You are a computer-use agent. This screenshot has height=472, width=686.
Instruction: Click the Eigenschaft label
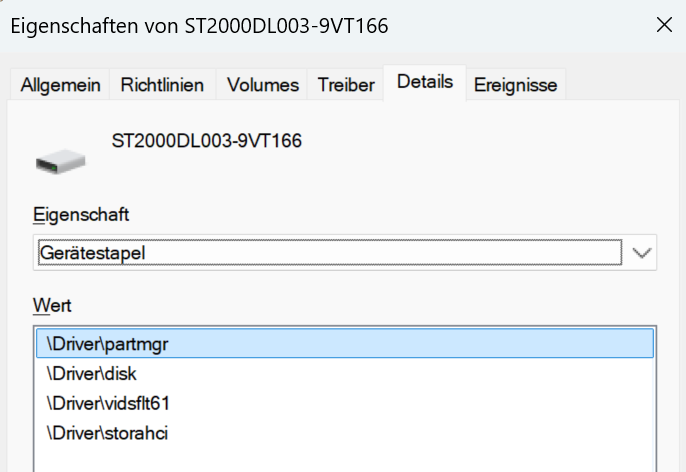click(81, 215)
